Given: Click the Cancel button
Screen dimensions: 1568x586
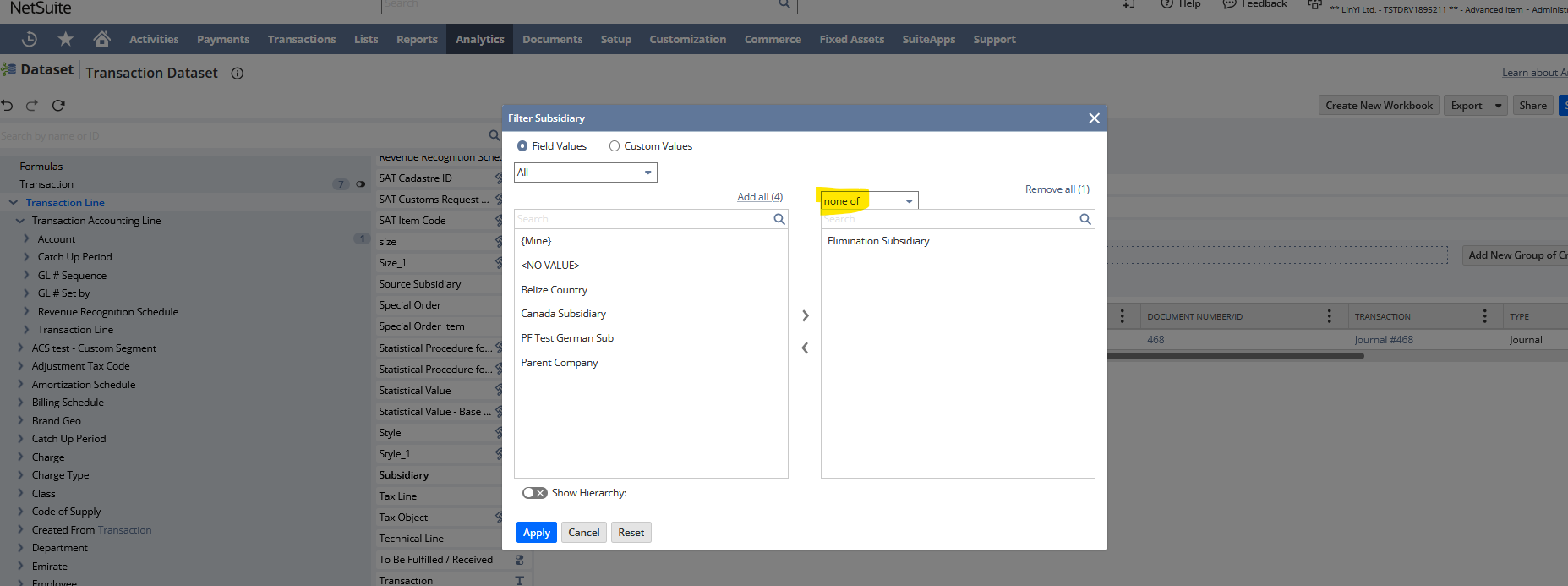Looking at the screenshot, I should point(584,533).
